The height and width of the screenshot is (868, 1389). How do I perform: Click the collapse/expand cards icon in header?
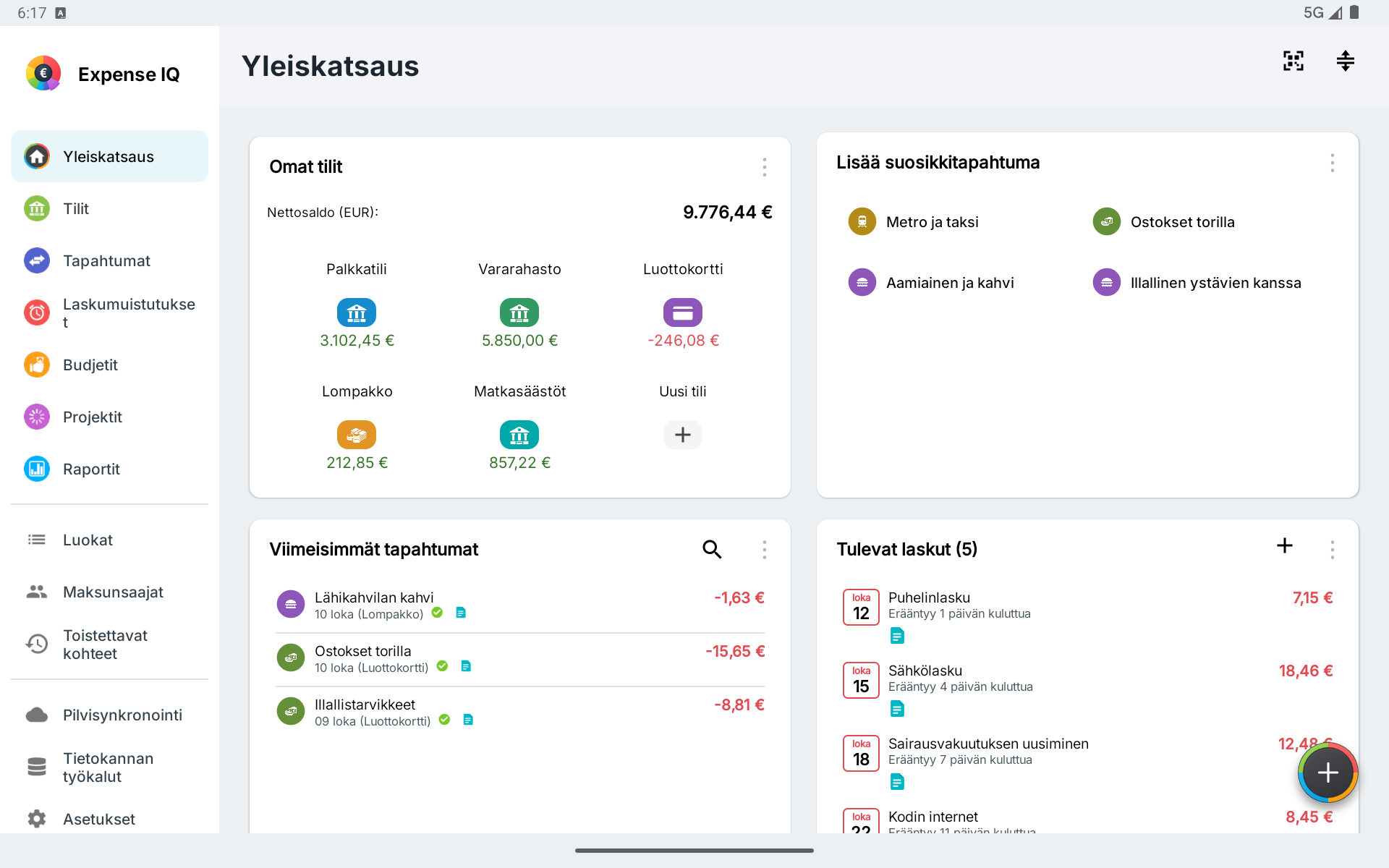[1345, 61]
